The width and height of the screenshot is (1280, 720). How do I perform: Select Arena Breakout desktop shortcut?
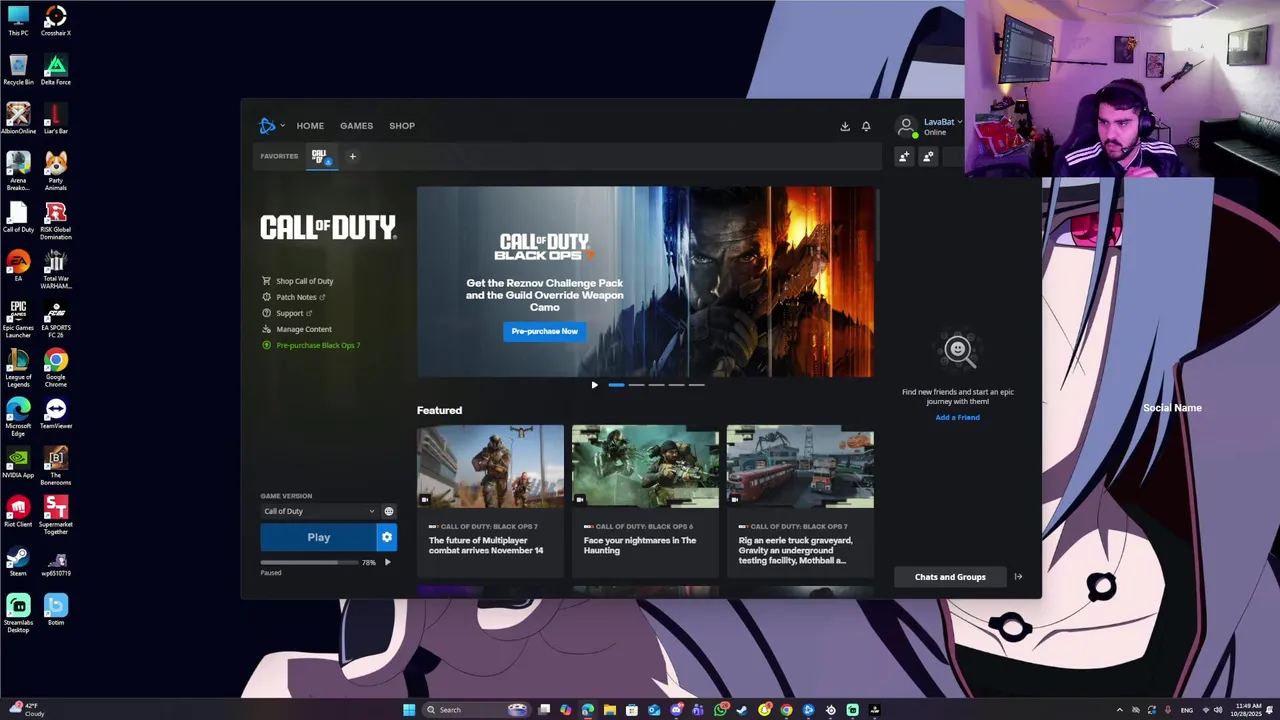(18, 170)
